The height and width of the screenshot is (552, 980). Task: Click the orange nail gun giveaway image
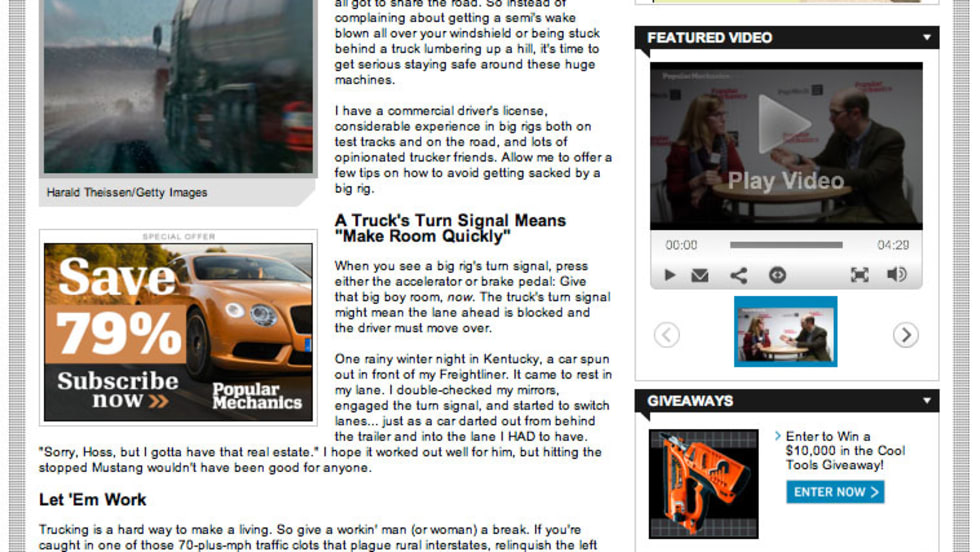click(x=703, y=482)
